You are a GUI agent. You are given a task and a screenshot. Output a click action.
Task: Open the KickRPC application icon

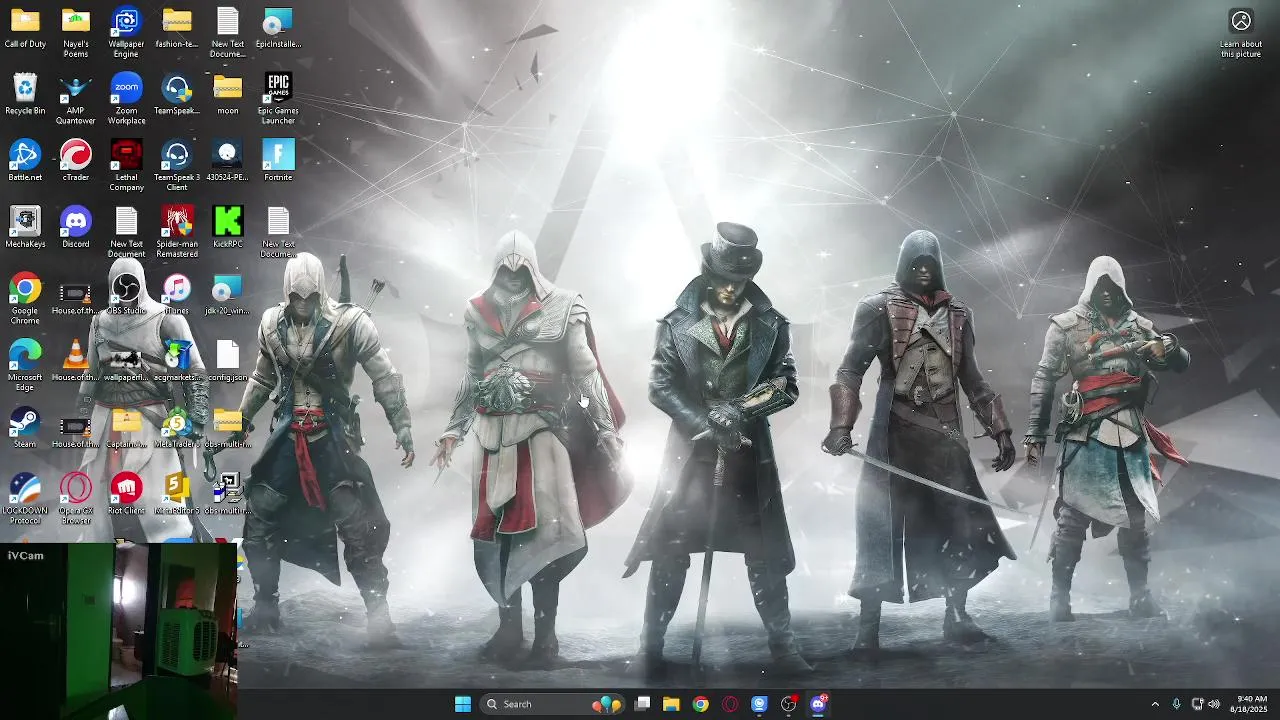pos(228,228)
